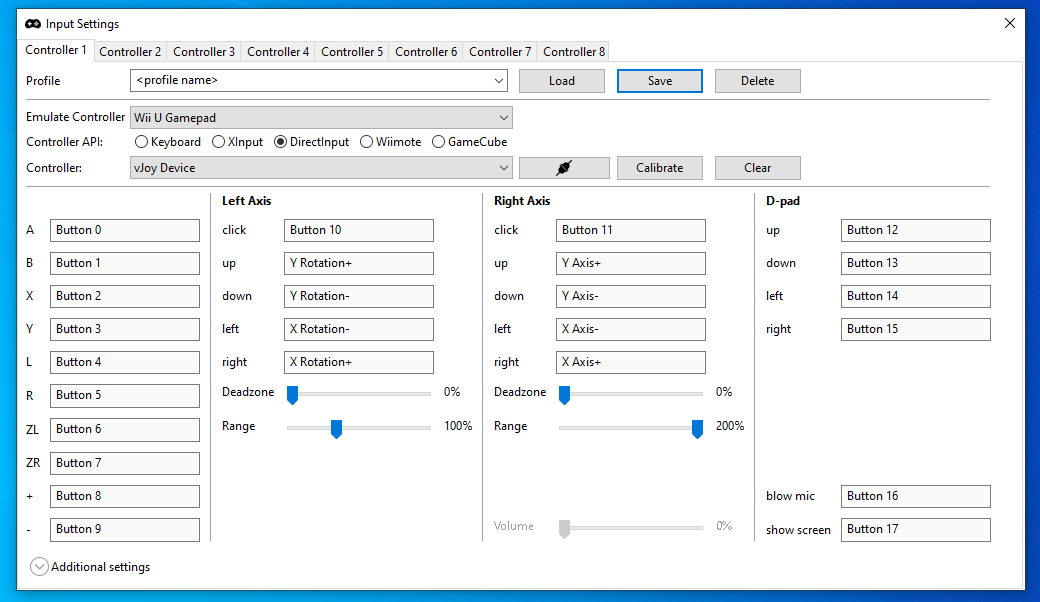The image size is (1040, 602).
Task: Click the Delete profile button
Action: pyautogui.click(x=757, y=81)
